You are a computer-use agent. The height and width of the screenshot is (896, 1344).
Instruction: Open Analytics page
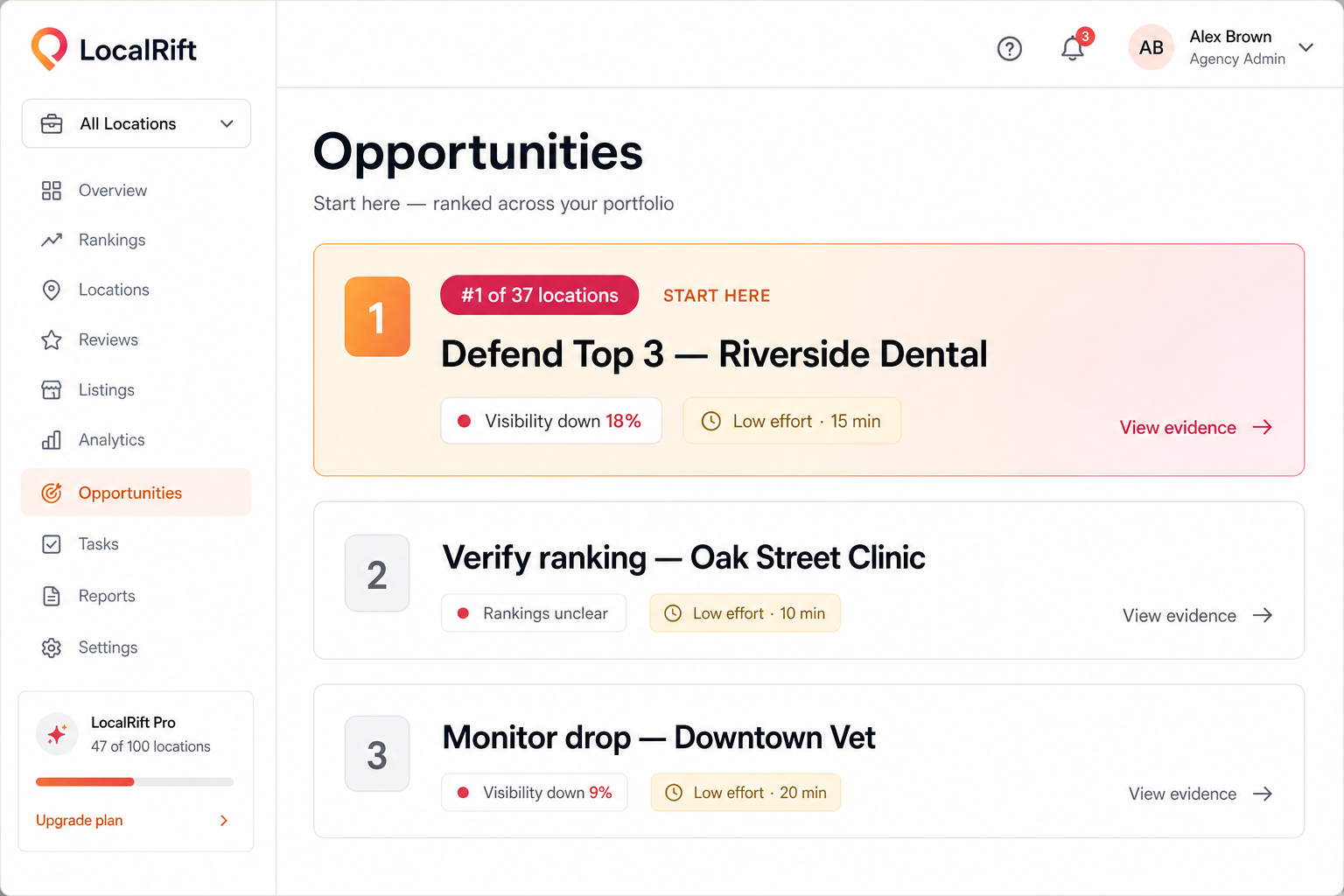tap(136, 439)
